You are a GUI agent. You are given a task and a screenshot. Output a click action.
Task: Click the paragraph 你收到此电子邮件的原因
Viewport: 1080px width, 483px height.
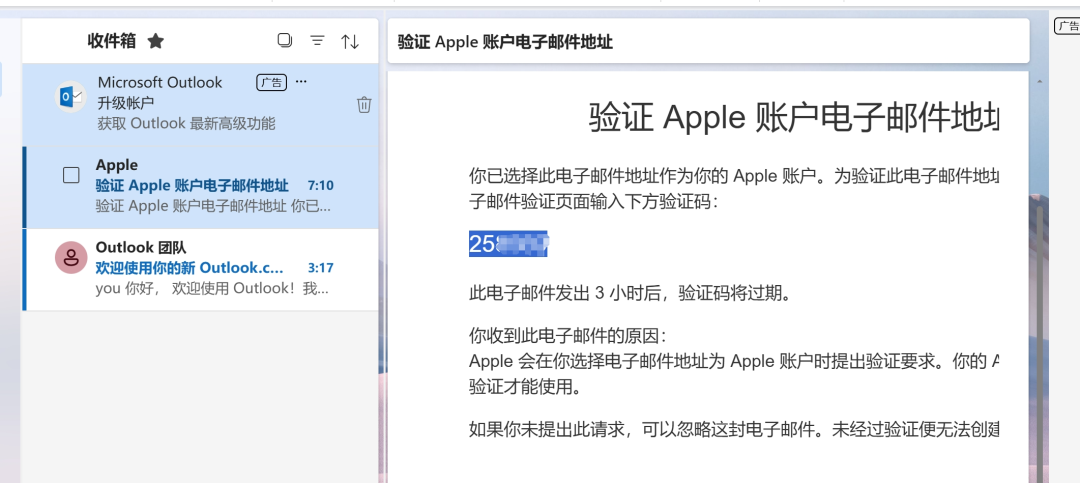(x=568, y=337)
